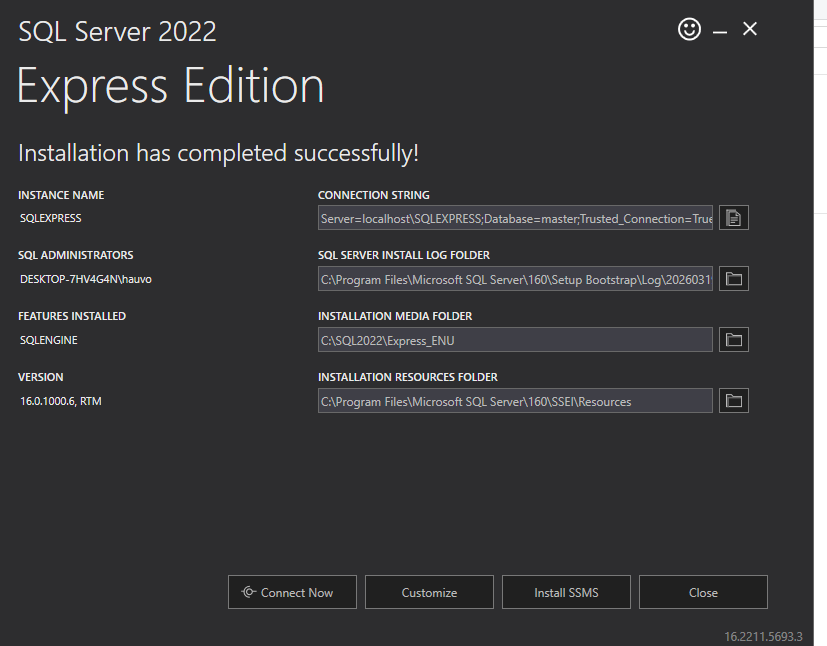Close the installer with the top X icon
Screen dimensions: 827x646
pos(750,30)
